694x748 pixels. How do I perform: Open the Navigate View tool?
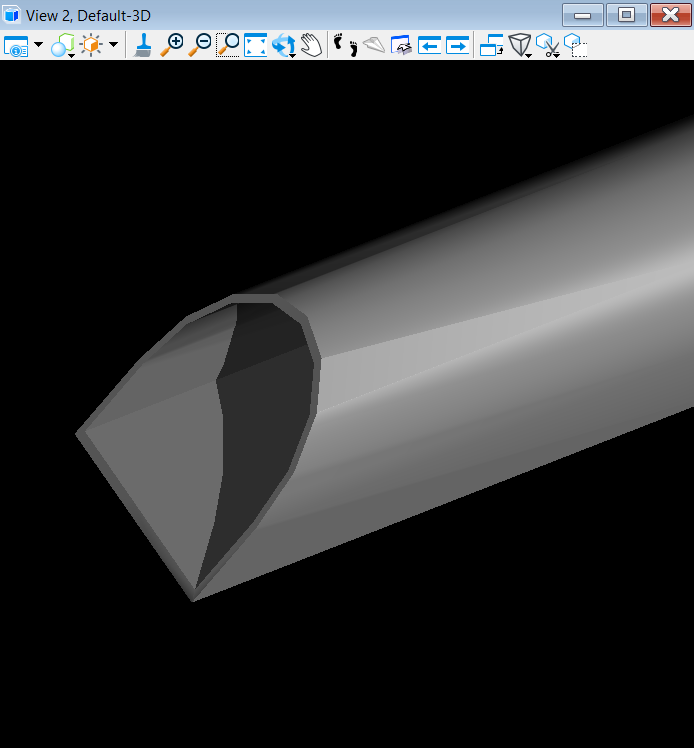pos(401,45)
